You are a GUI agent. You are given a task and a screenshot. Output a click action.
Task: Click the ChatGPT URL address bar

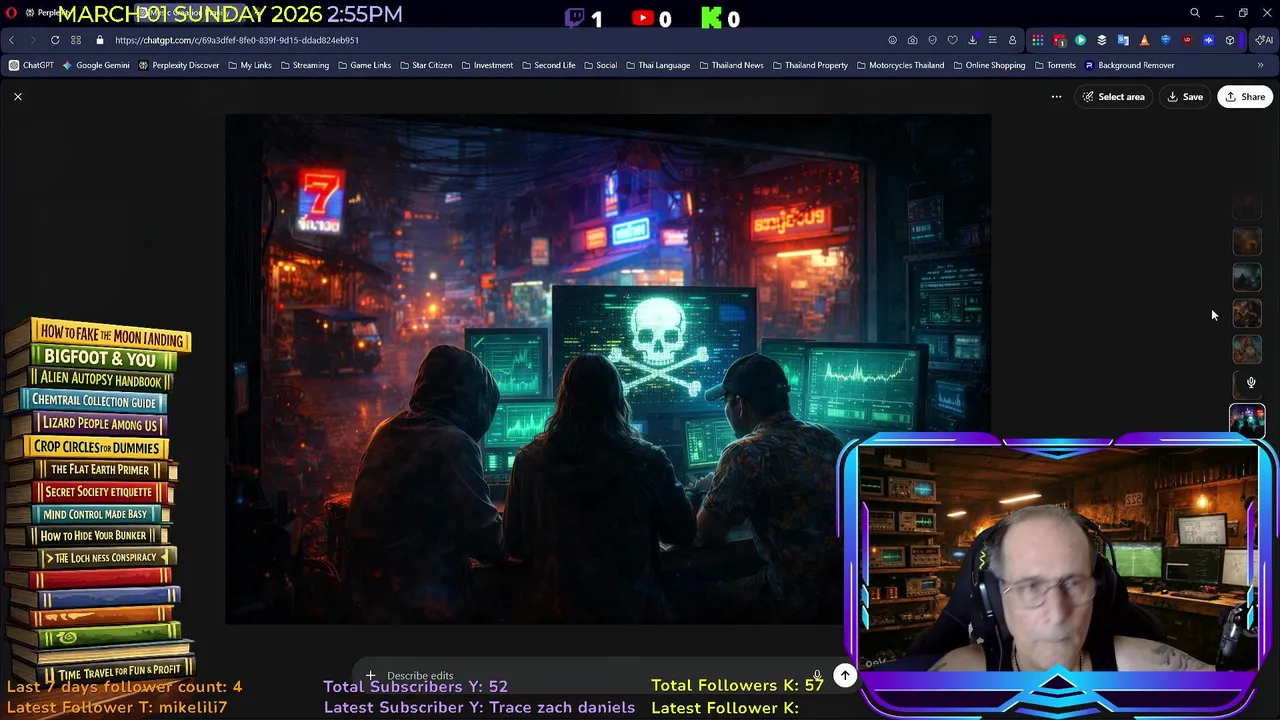(236, 40)
